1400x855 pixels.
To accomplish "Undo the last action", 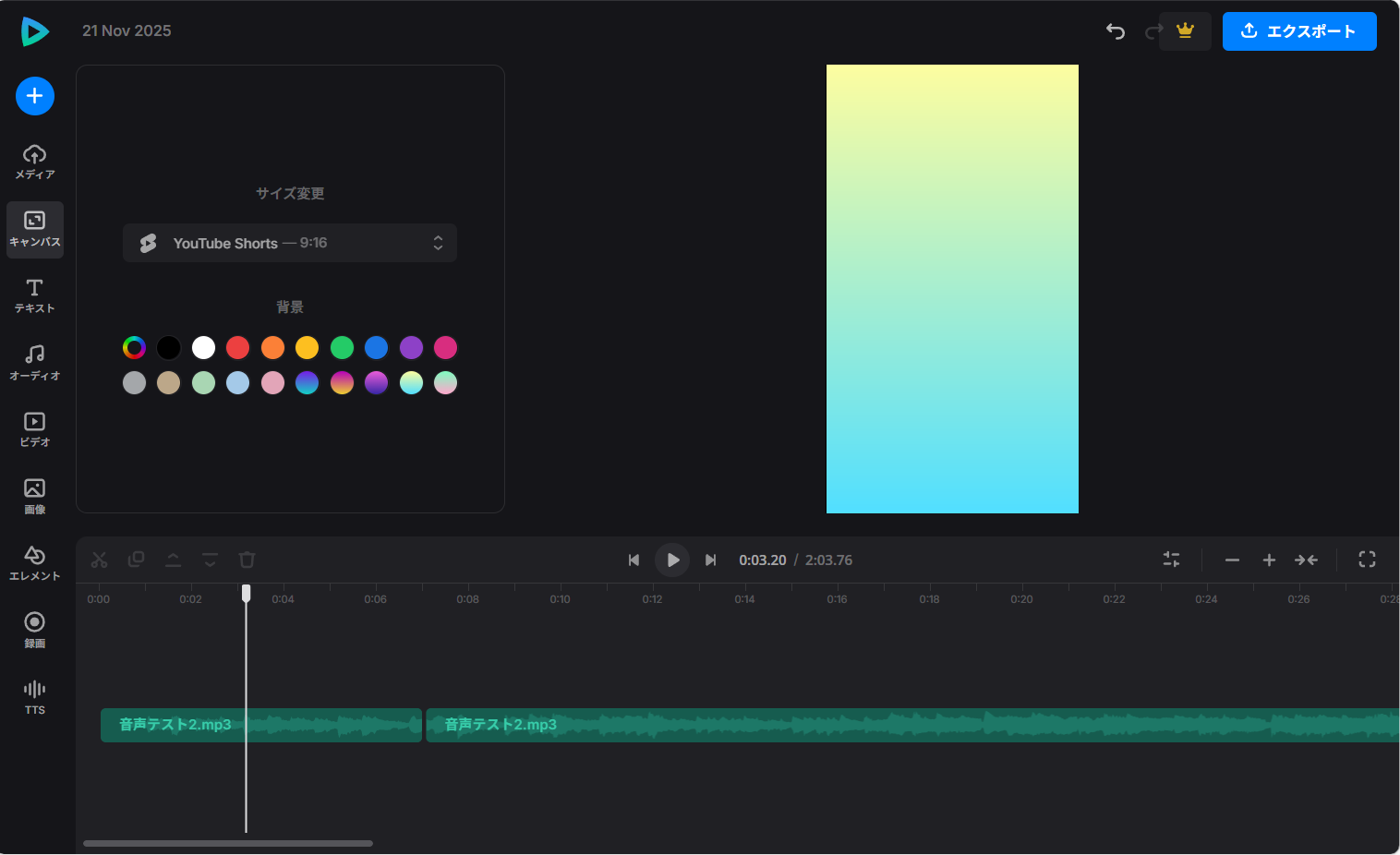I will pyautogui.click(x=1116, y=31).
